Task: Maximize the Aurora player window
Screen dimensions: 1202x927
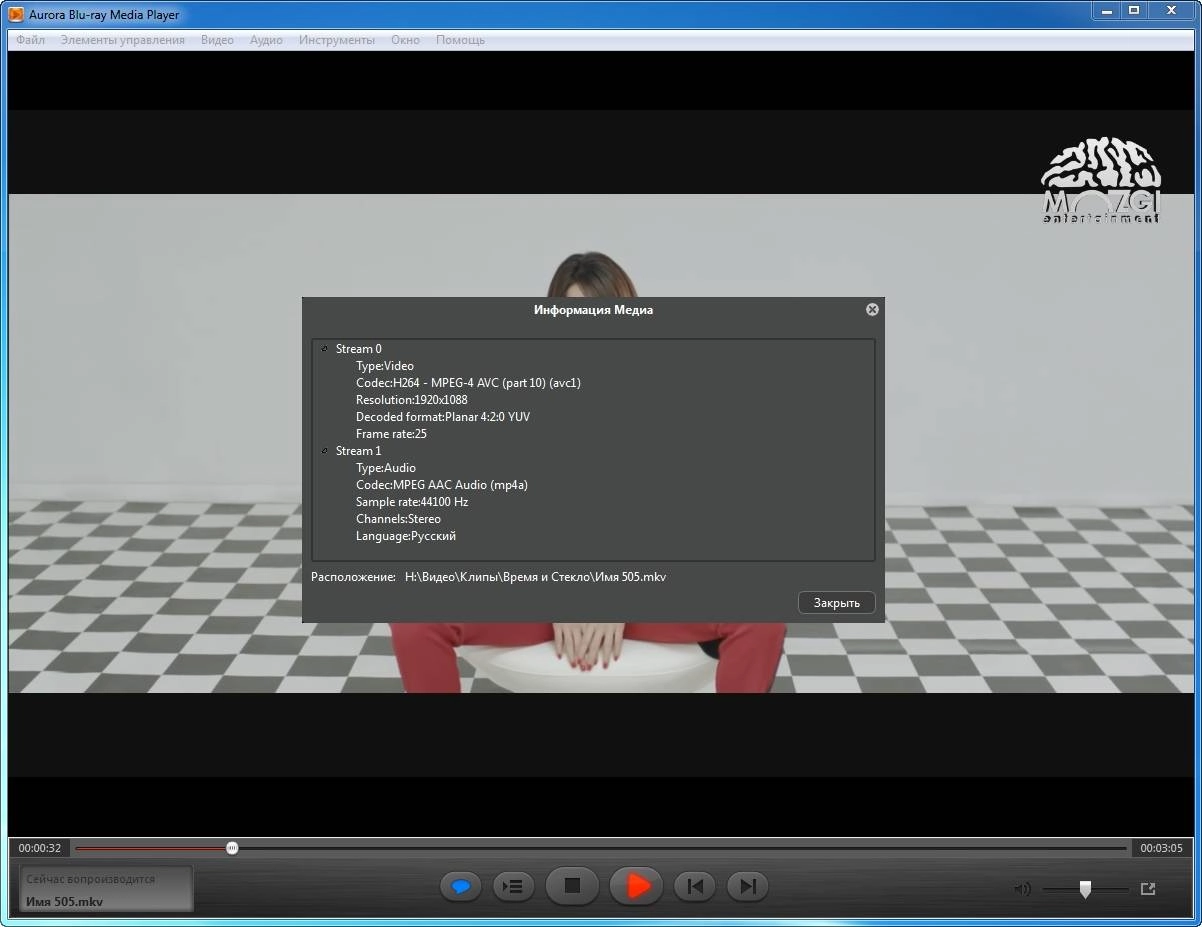Action: [1134, 11]
